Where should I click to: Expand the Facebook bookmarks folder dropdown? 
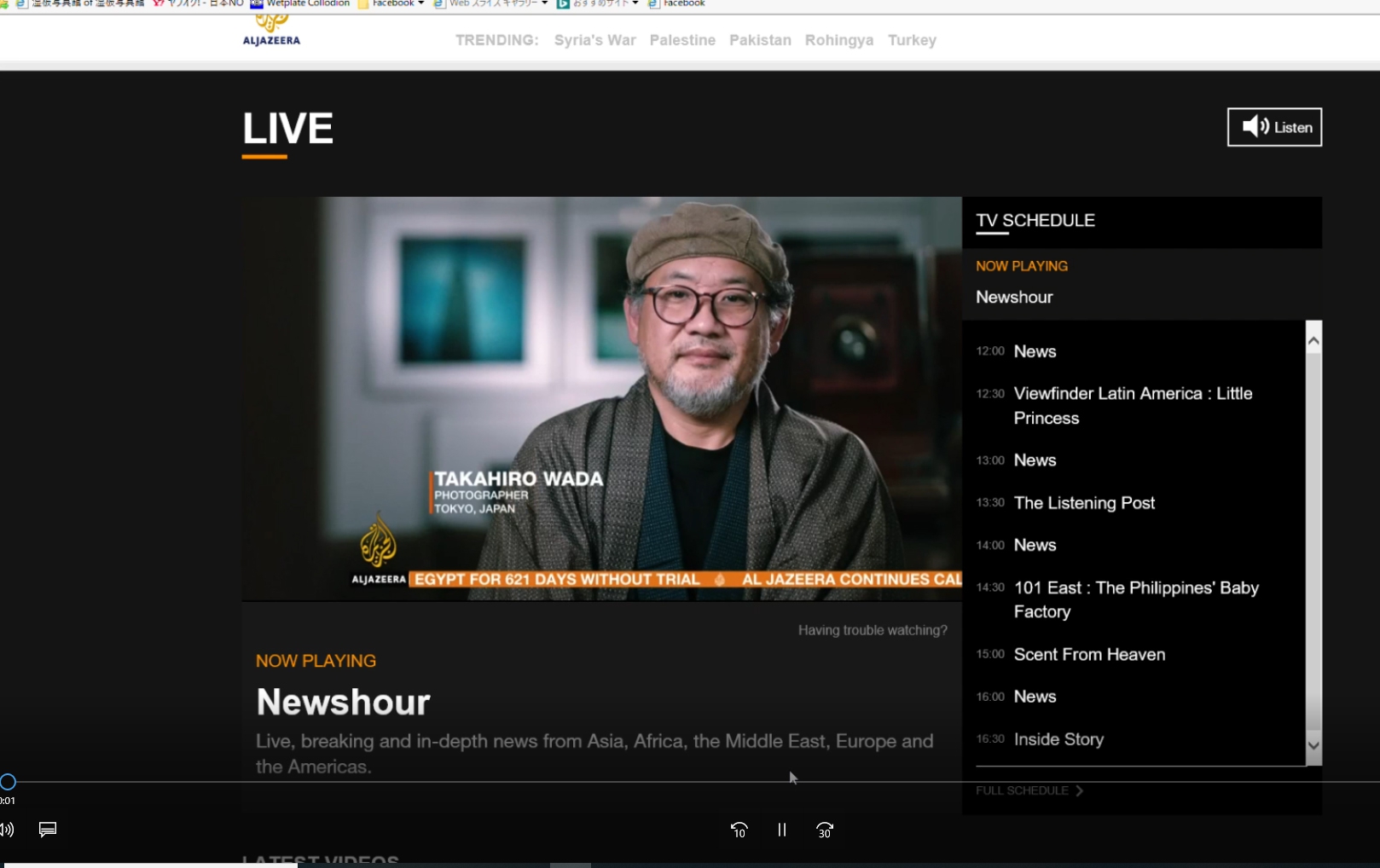(391, 3)
